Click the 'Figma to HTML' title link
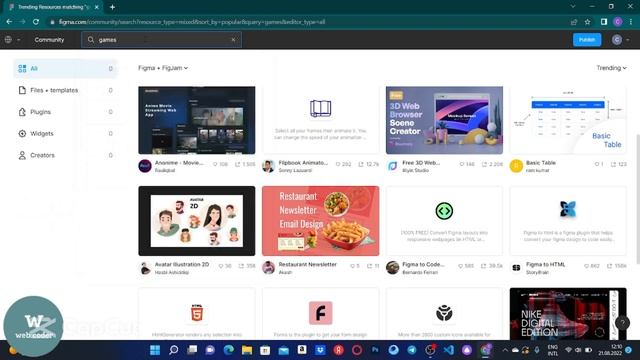 click(545, 264)
